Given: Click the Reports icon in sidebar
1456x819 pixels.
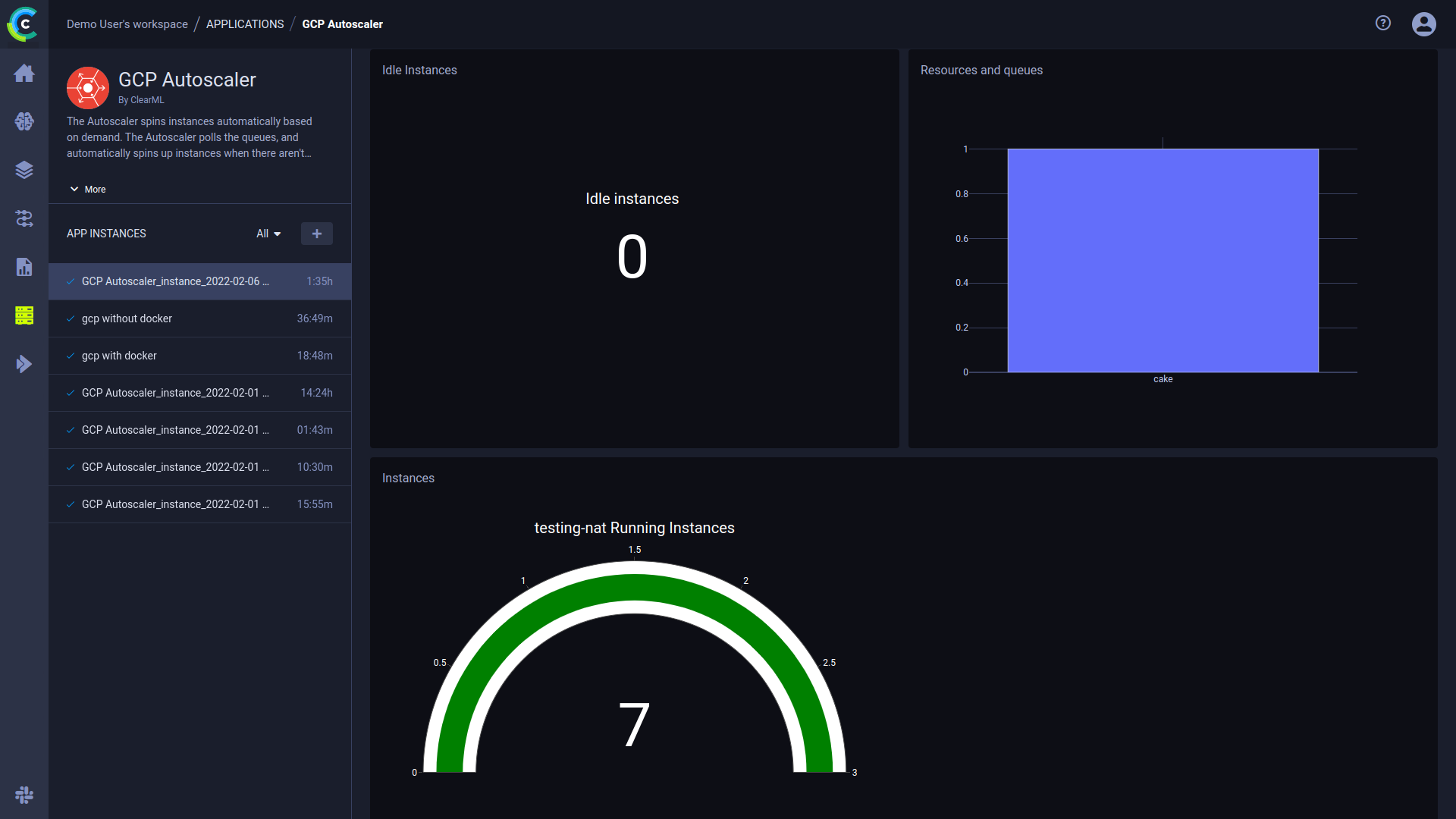Looking at the screenshot, I should [24, 266].
